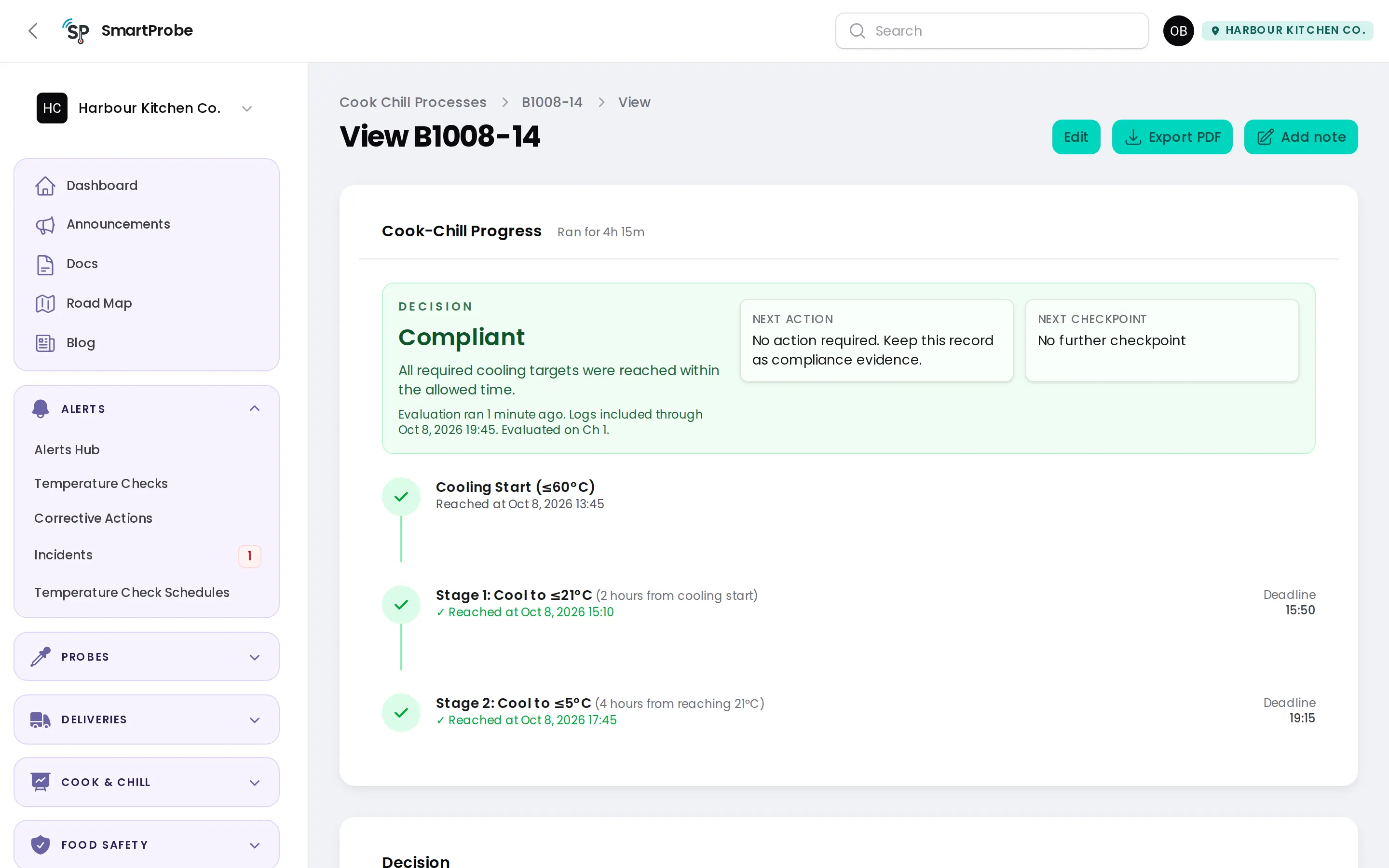Click the Announcements megaphone icon
This screenshot has width=1389, height=868.
tap(45, 224)
